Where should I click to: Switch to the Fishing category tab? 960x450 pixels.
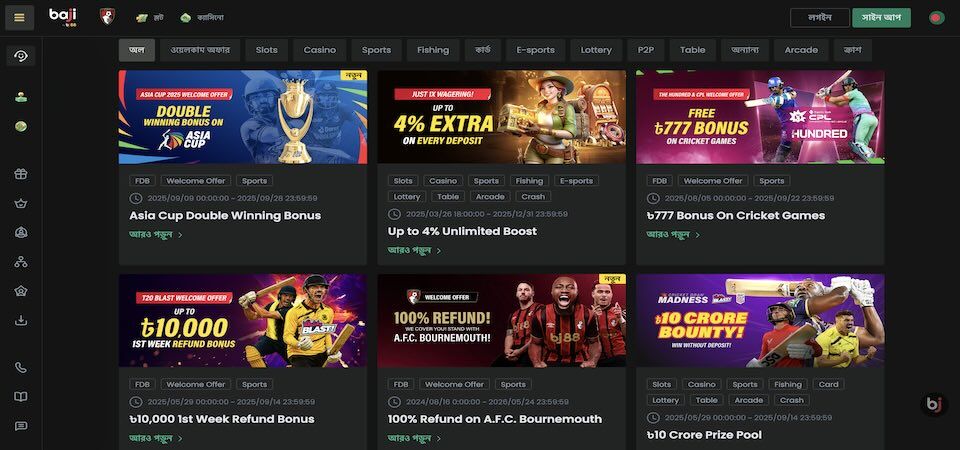click(433, 50)
